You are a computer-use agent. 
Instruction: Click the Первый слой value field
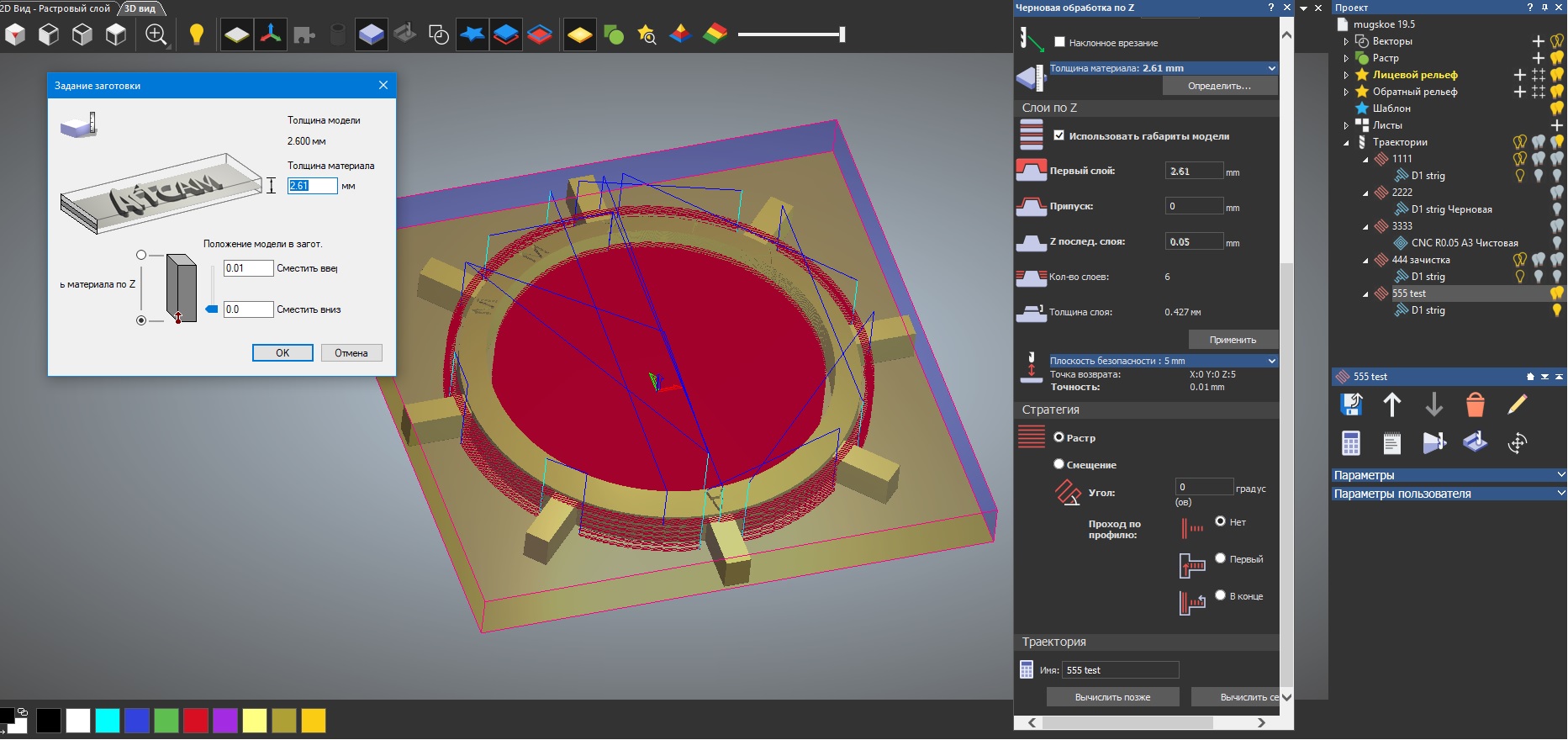point(1194,171)
